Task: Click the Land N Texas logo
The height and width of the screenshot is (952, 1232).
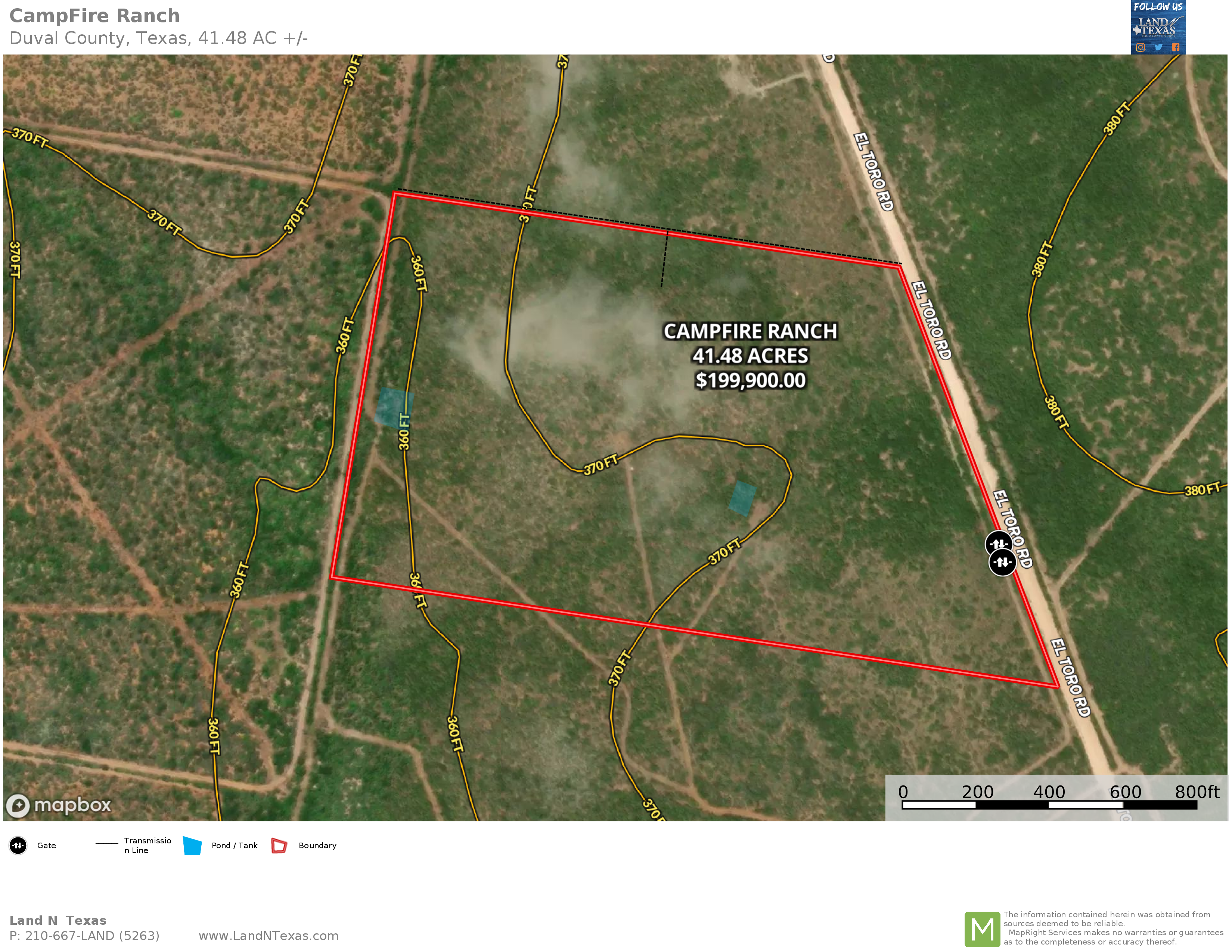Action: 1158,27
